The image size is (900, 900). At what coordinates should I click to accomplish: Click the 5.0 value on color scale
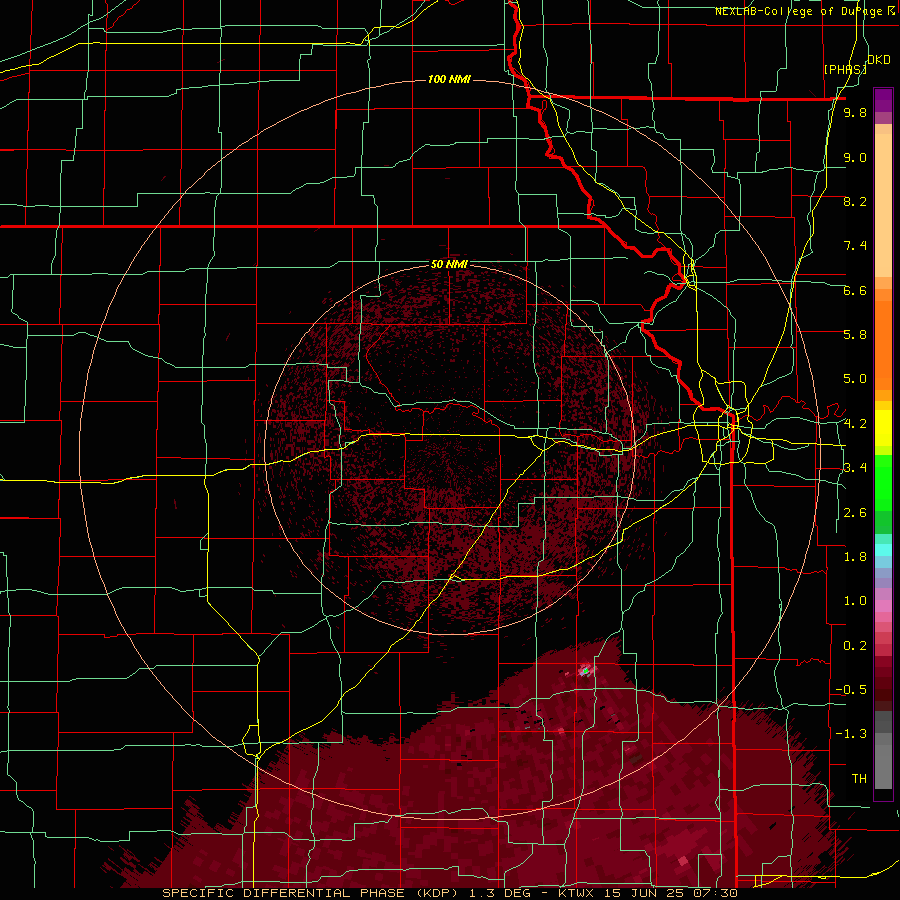tap(855, 379)
